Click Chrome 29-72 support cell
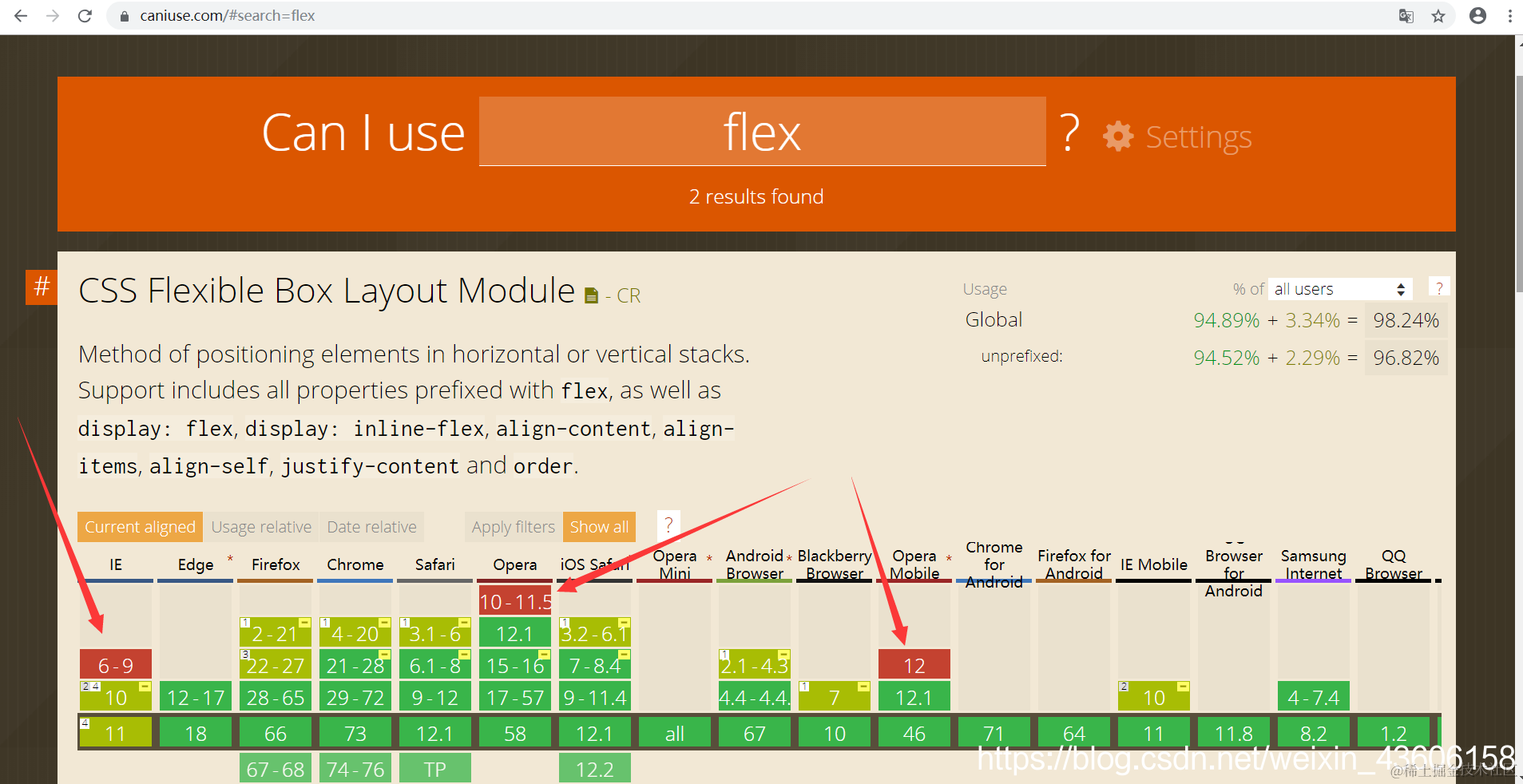 click(355, 696)
